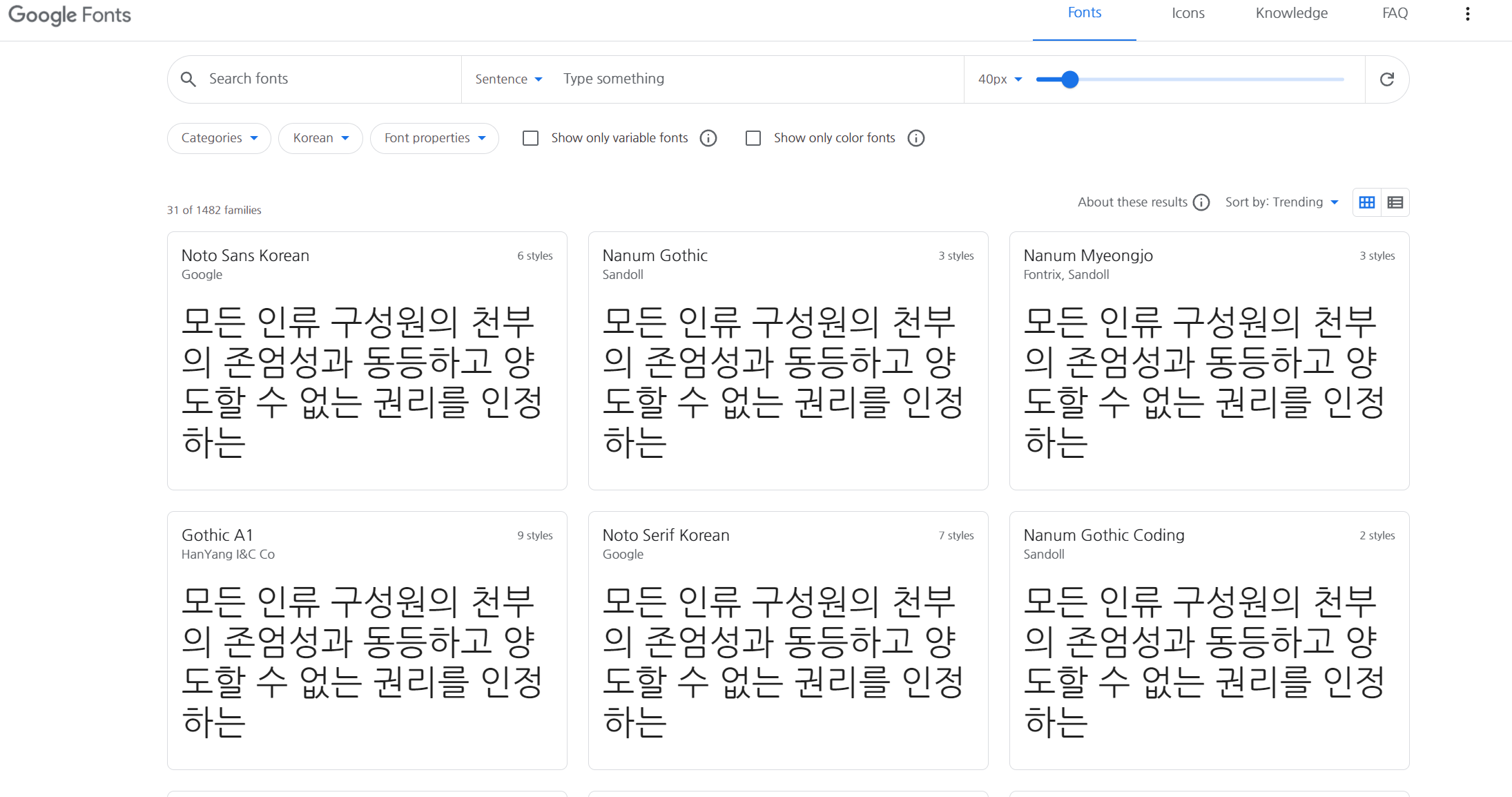Switch to grid view layout
Image resolution: width=1512 pixels, height=797 pixels.
pos(1367,202)
